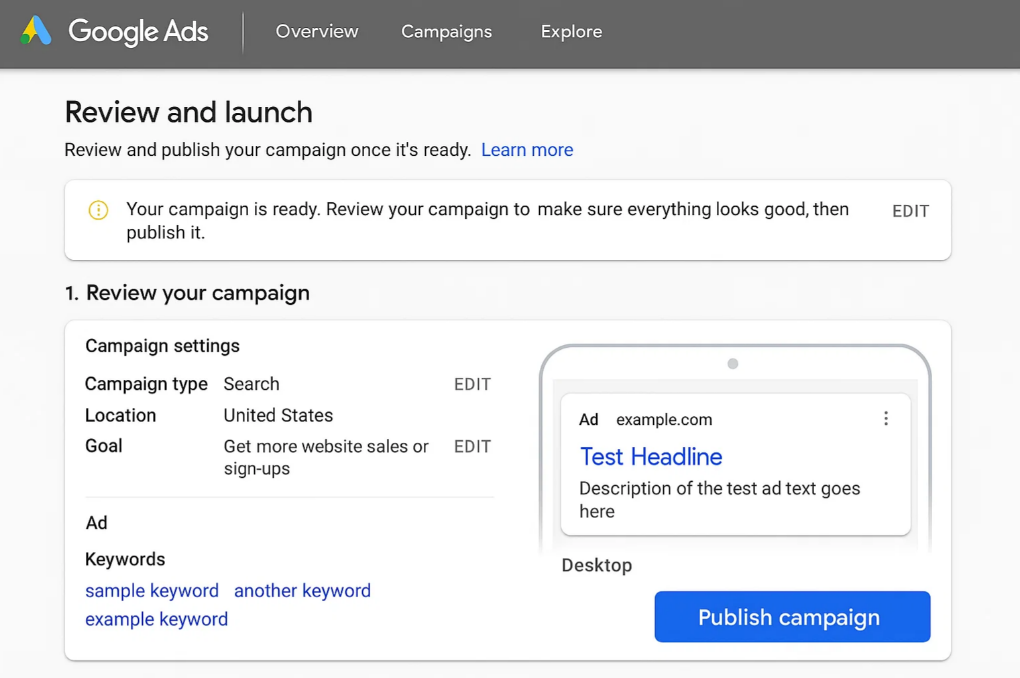Screen dimensions: 1020x678
Task: Click the yellow info icon in banner
Action: [98, 210]
